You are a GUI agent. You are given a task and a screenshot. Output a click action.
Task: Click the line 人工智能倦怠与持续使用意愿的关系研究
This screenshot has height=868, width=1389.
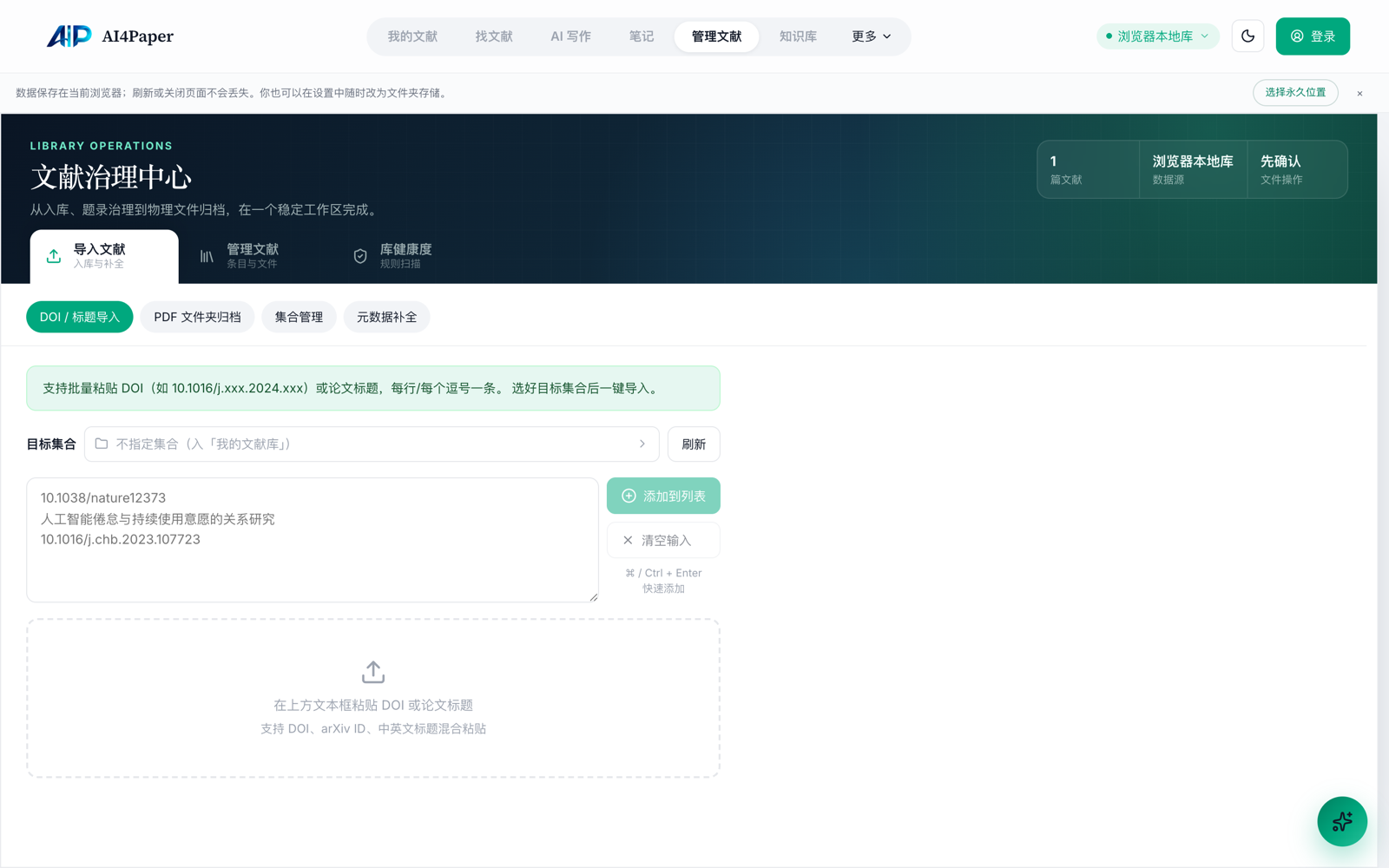(x=158, y=519)
